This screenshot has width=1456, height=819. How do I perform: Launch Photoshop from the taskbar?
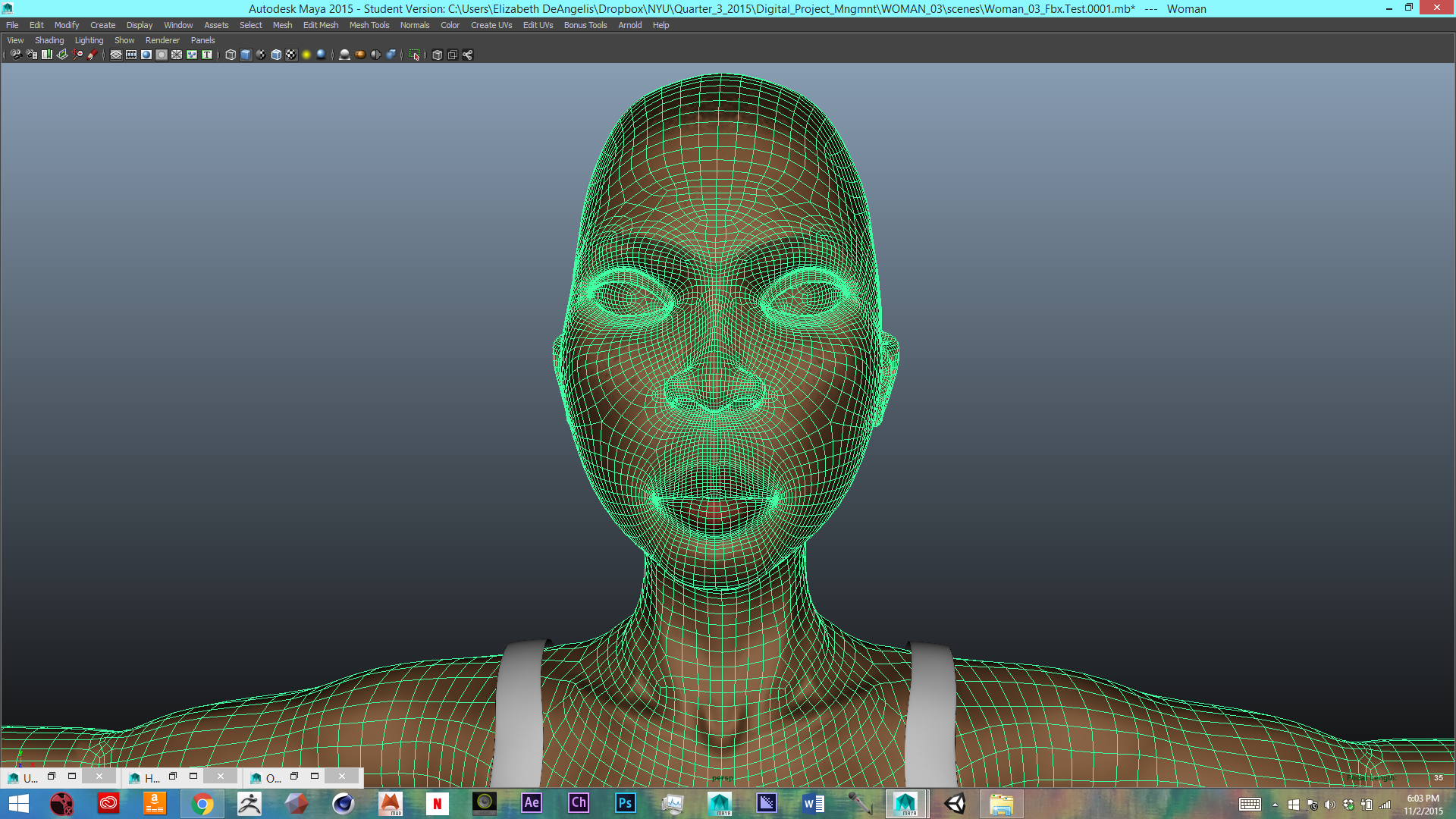[625, 804]
